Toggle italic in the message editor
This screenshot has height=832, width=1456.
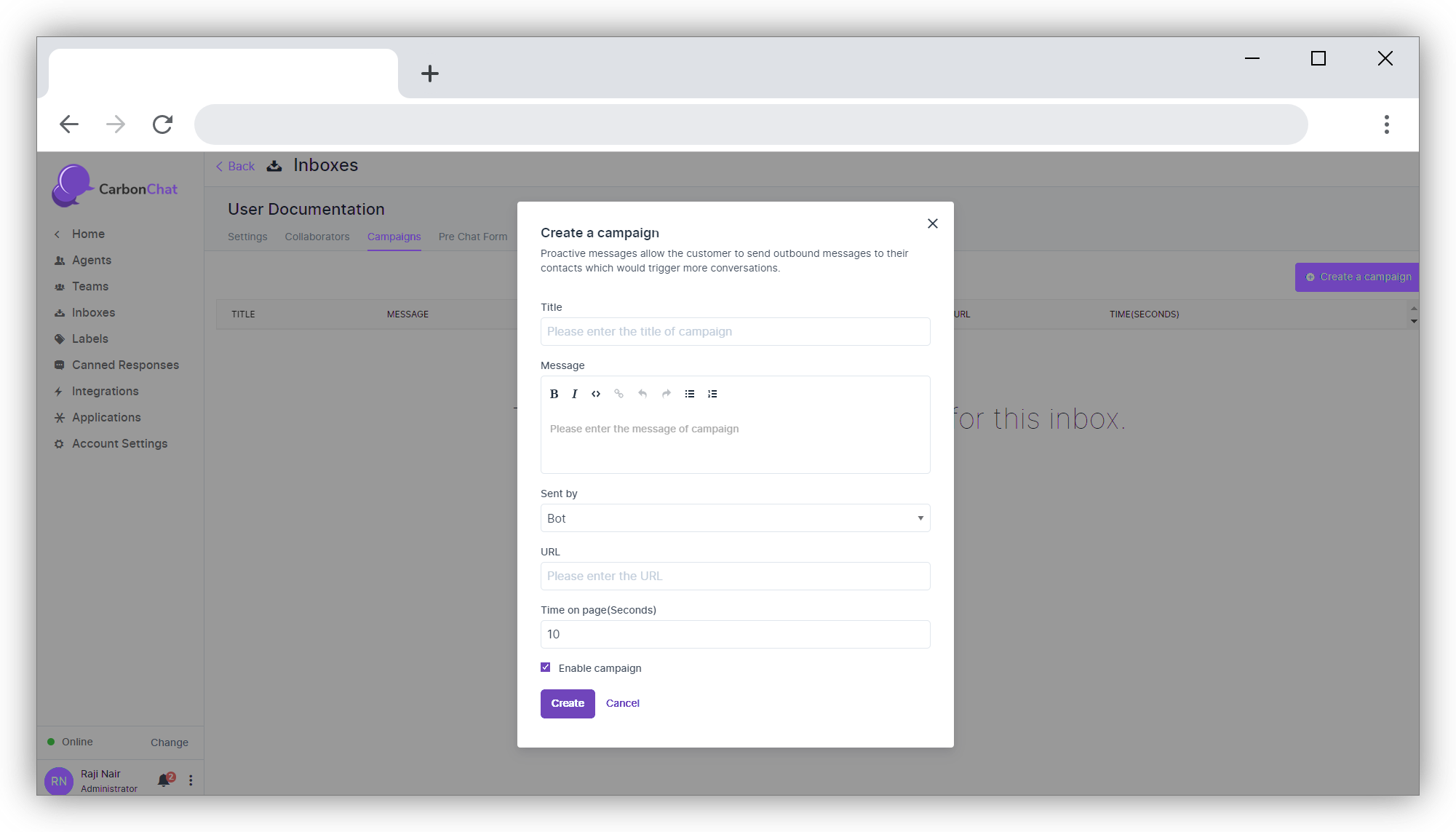[x=574, y=394]
